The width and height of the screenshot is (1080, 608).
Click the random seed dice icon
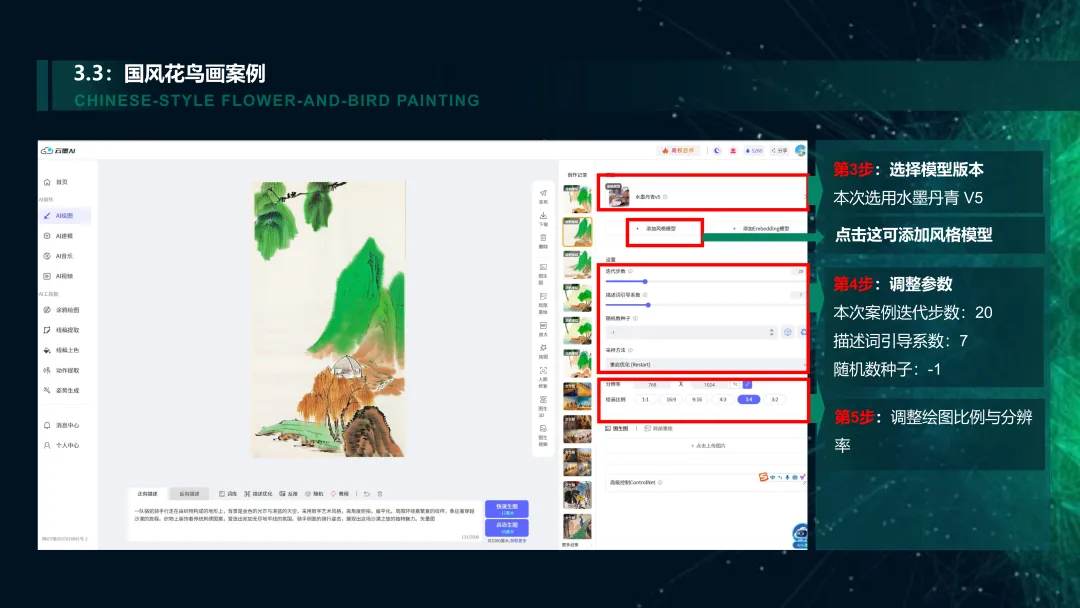tap(787, 332)
